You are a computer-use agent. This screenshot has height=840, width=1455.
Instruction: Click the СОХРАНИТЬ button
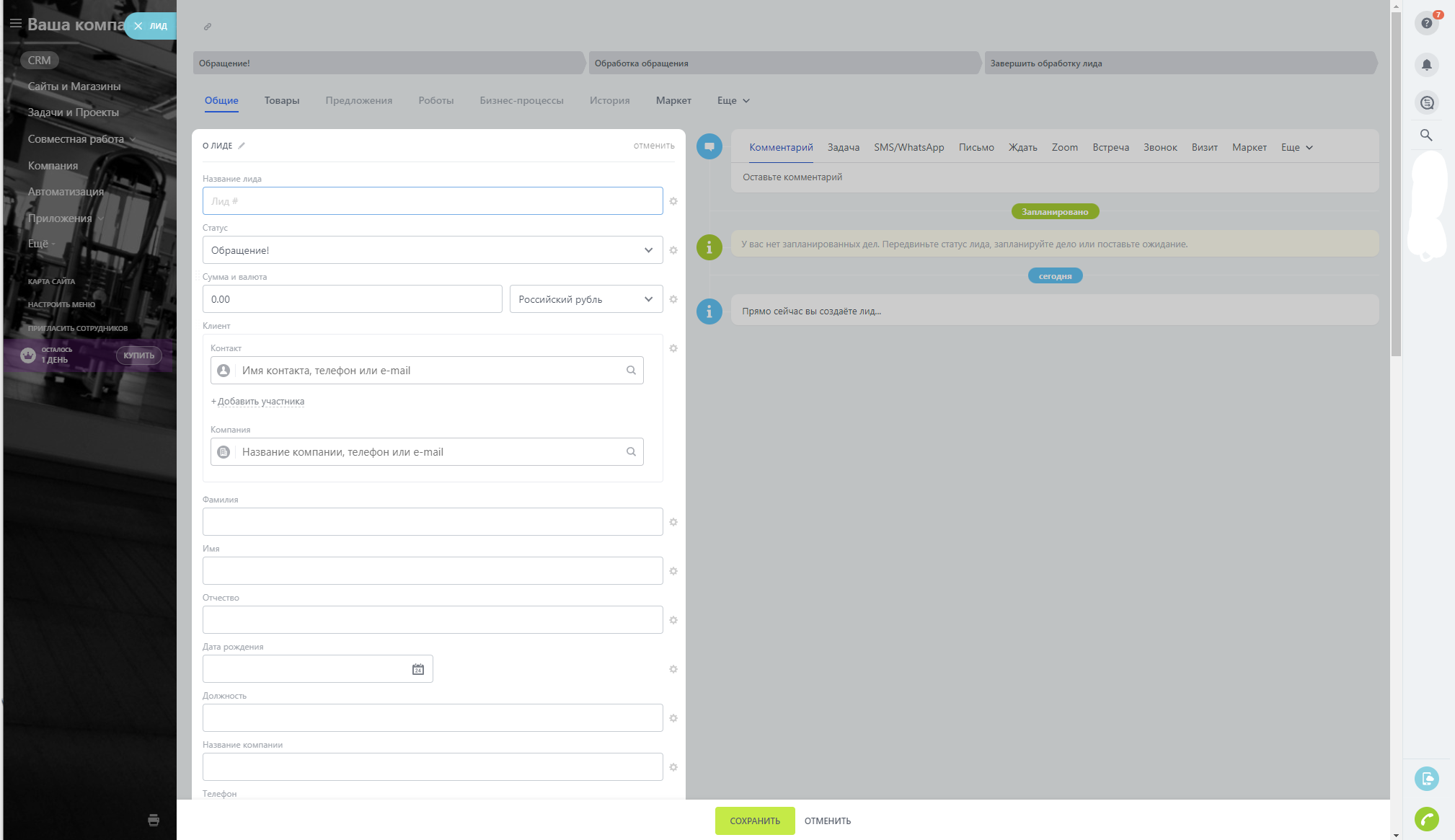[x=754, y=821]
